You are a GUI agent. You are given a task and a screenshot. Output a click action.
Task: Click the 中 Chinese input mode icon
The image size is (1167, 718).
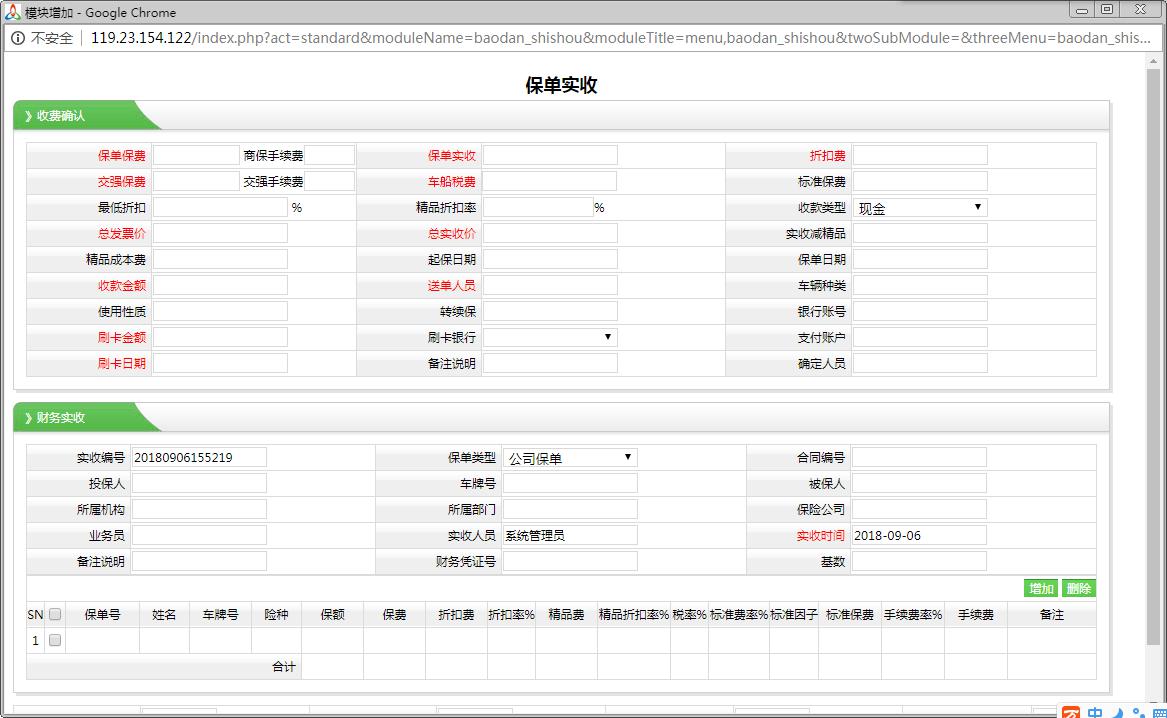click(1095, 712)
